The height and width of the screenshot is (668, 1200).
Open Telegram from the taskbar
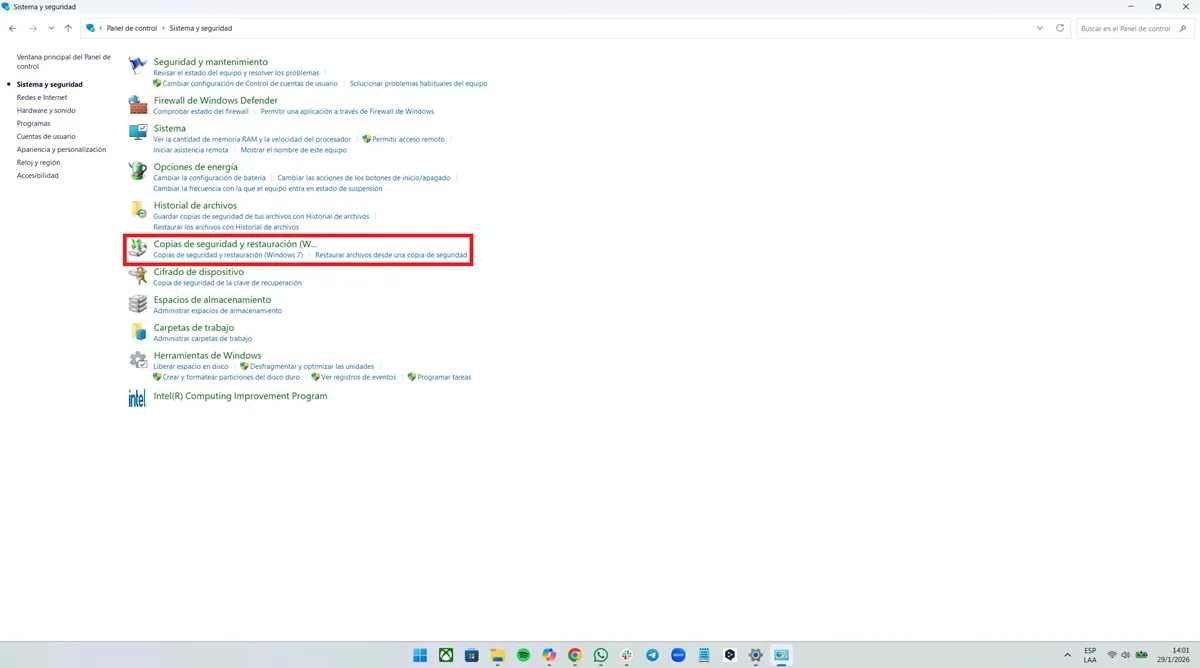[x=653, y=655]
